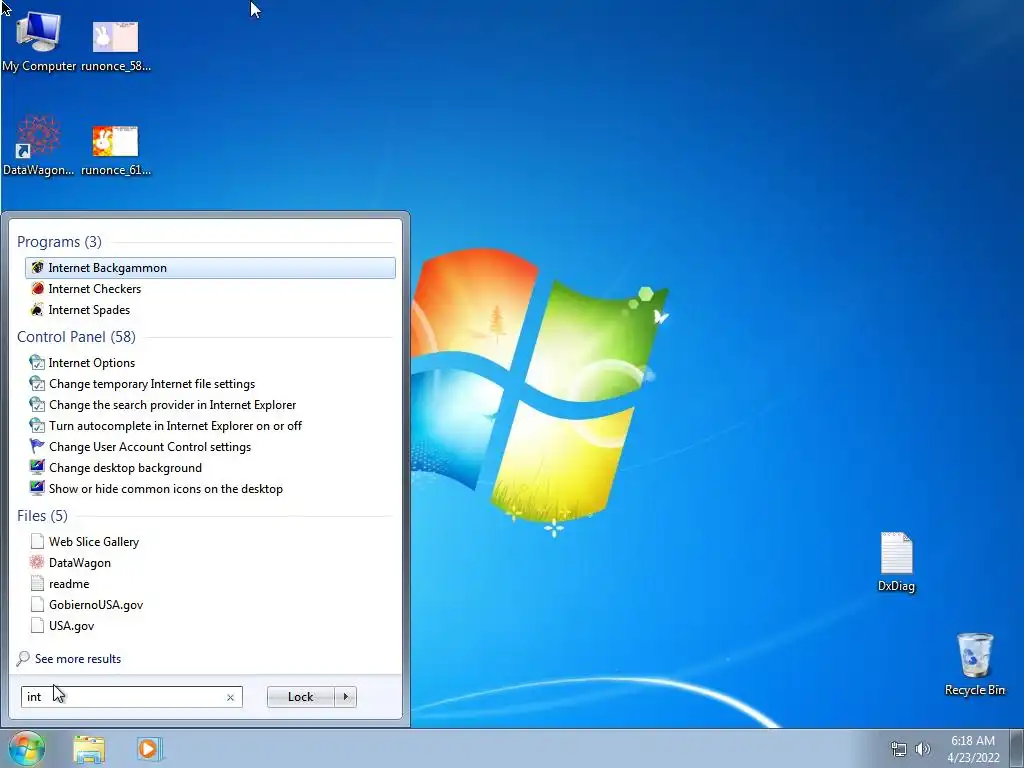Screen dimensions: 1024x768
Task: Open the Recycle Bin
Action: 974,664
